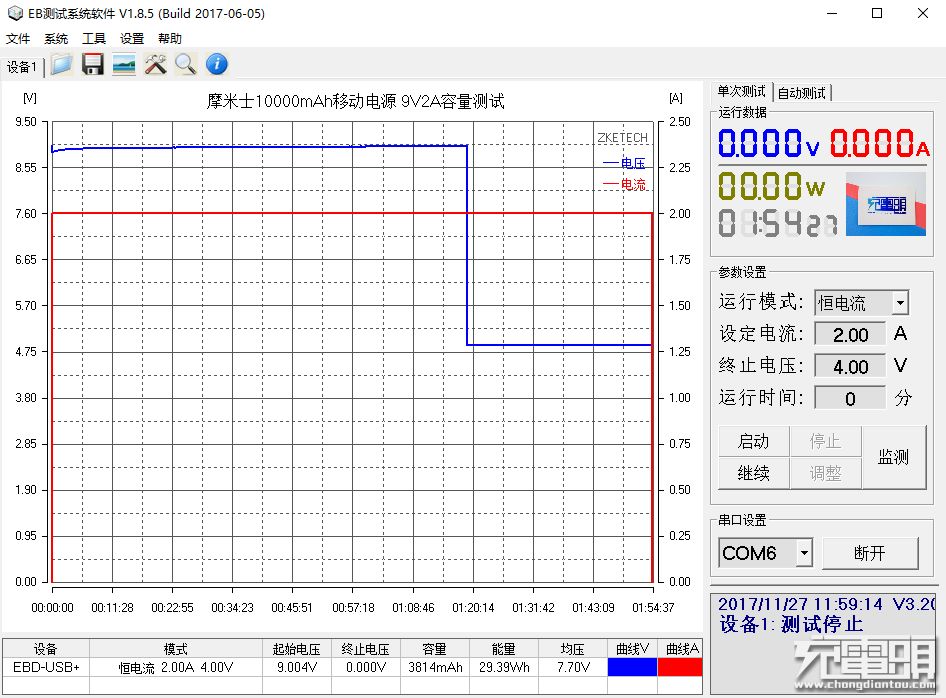Image resolution: width=946 pixels, height=698 pixels.
Task: Switch to the 单次测试 tab
Action: 741,92
